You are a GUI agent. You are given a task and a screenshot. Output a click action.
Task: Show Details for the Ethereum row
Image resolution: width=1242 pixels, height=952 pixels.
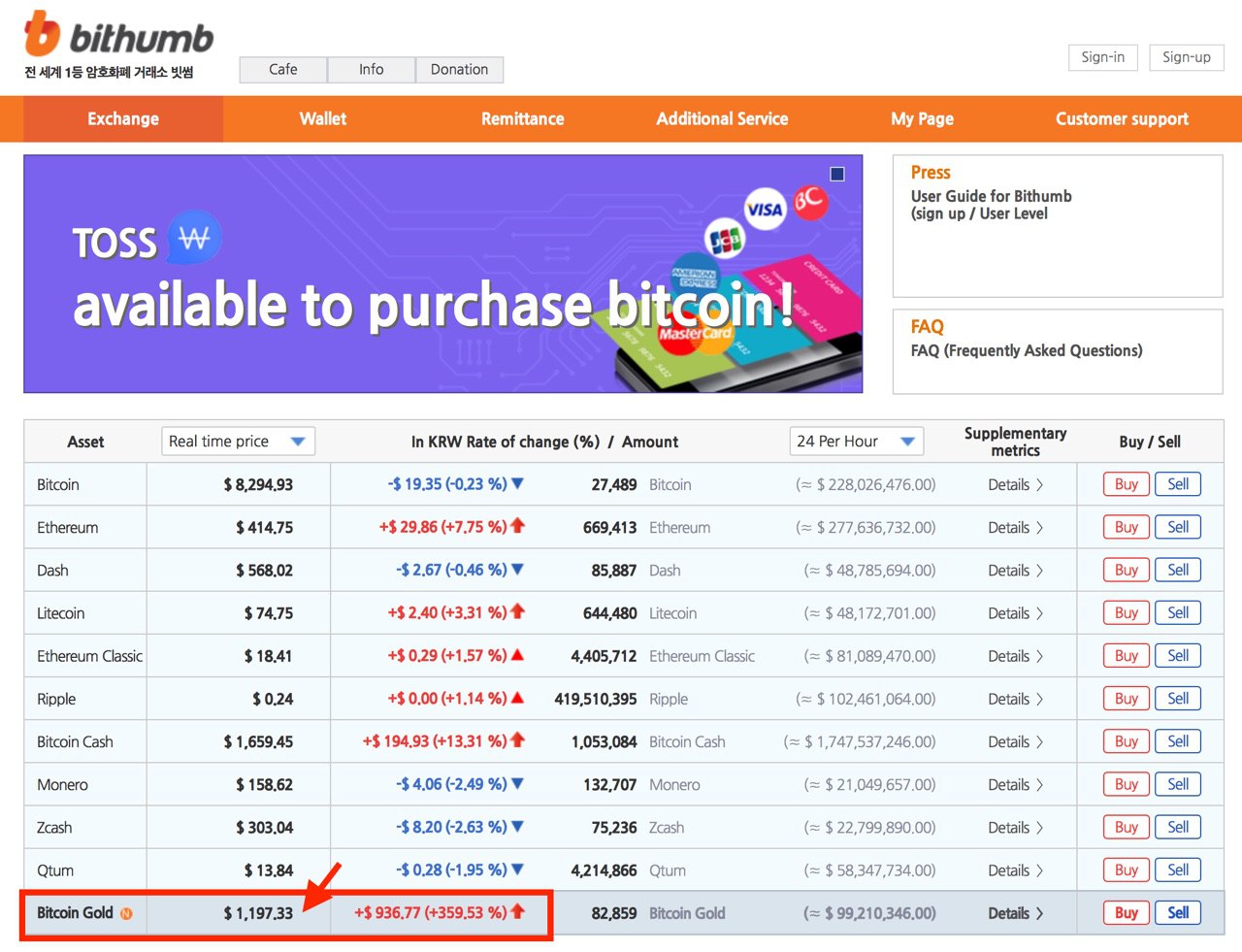[x=1015, y=527]
